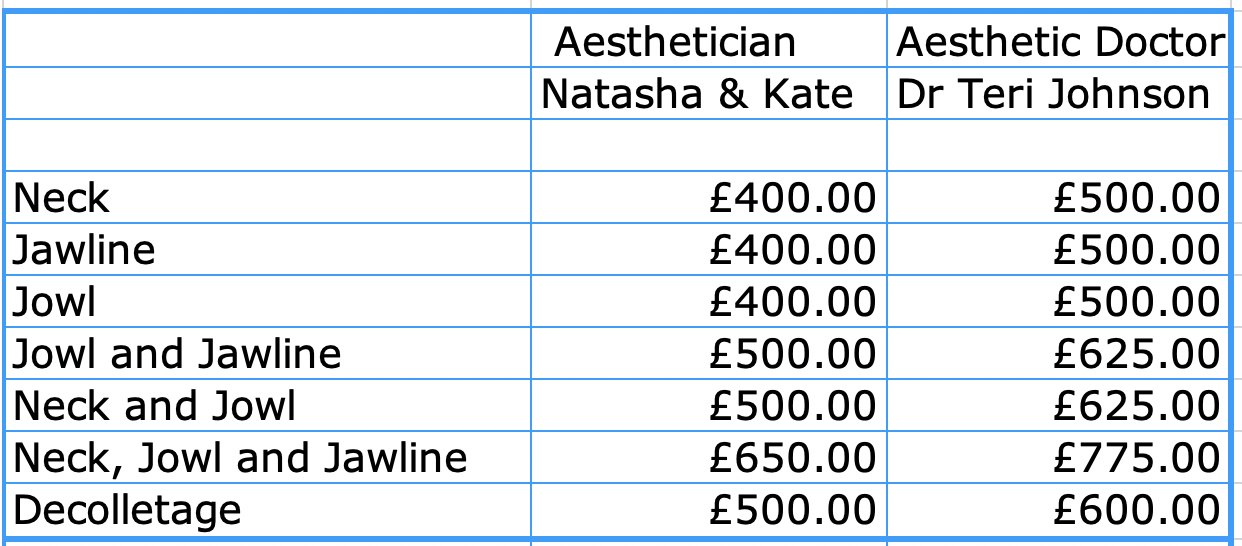
Task: Select Aesthetician price for Neck row
Action: (x=791, y=198)
